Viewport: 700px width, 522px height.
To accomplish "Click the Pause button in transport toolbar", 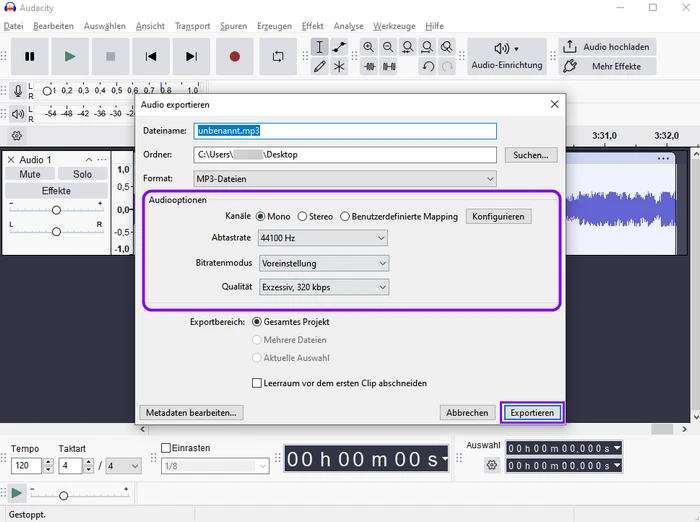I will pyautogui.click(x=29, y=56).
